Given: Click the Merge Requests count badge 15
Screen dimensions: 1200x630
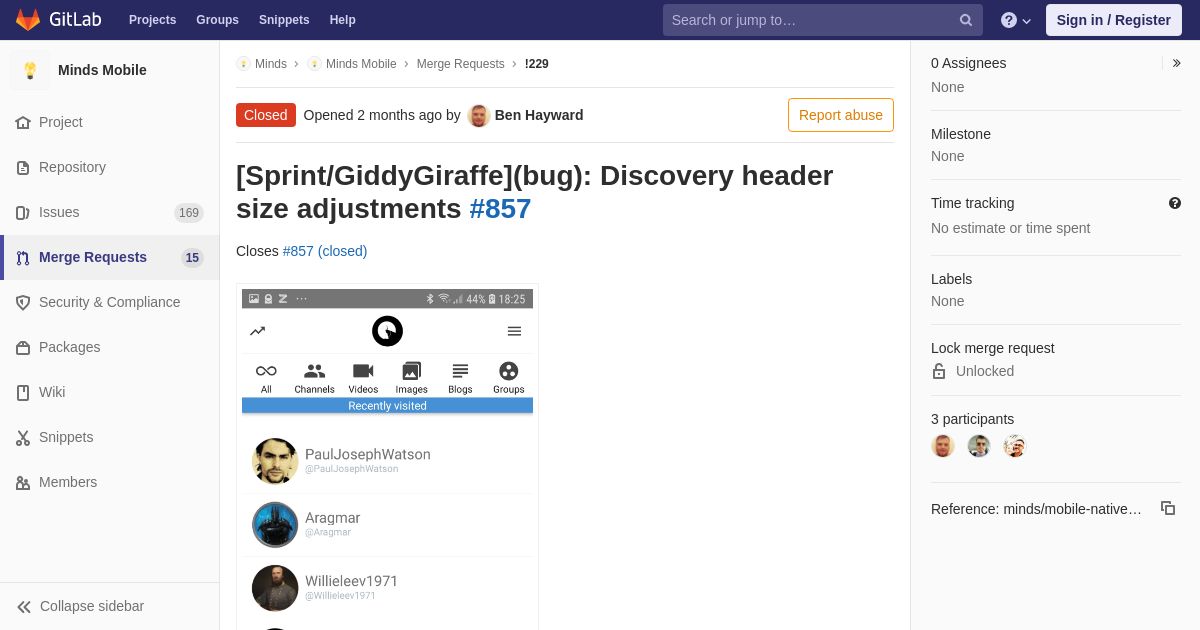Looking at the screenshot, I should [x=192, y=257].
